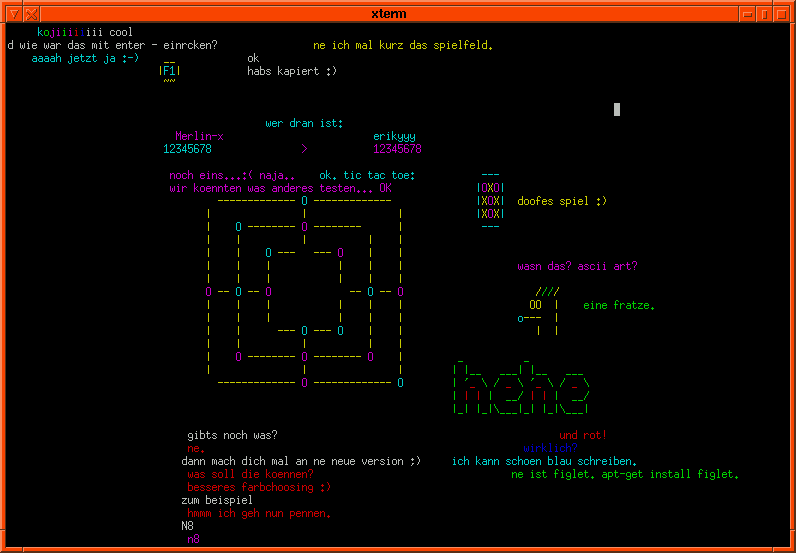Click the red "besseres farbchoosing :)" line
This screenshot has width=796, height=553.
pyautogui.click(x=258, y=487)
